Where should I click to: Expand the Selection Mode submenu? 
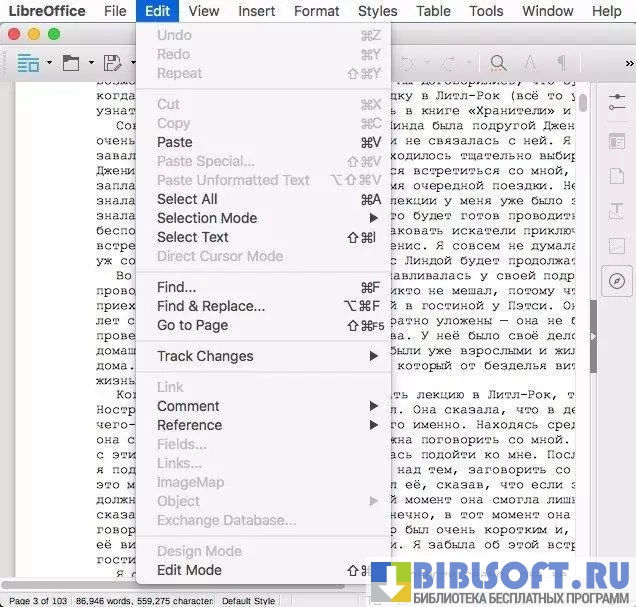tap(207, 218)
